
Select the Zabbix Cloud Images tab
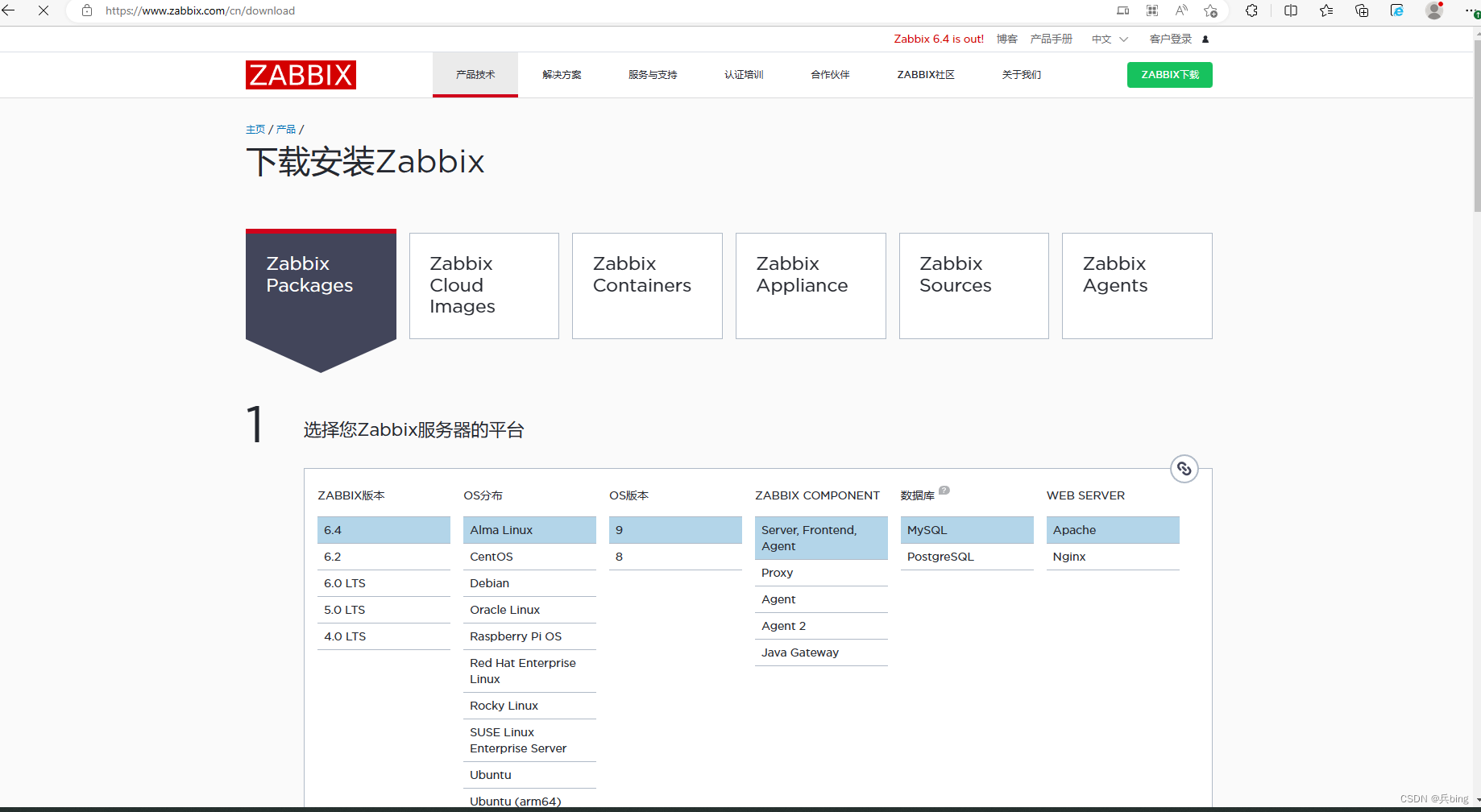[484, 286]
